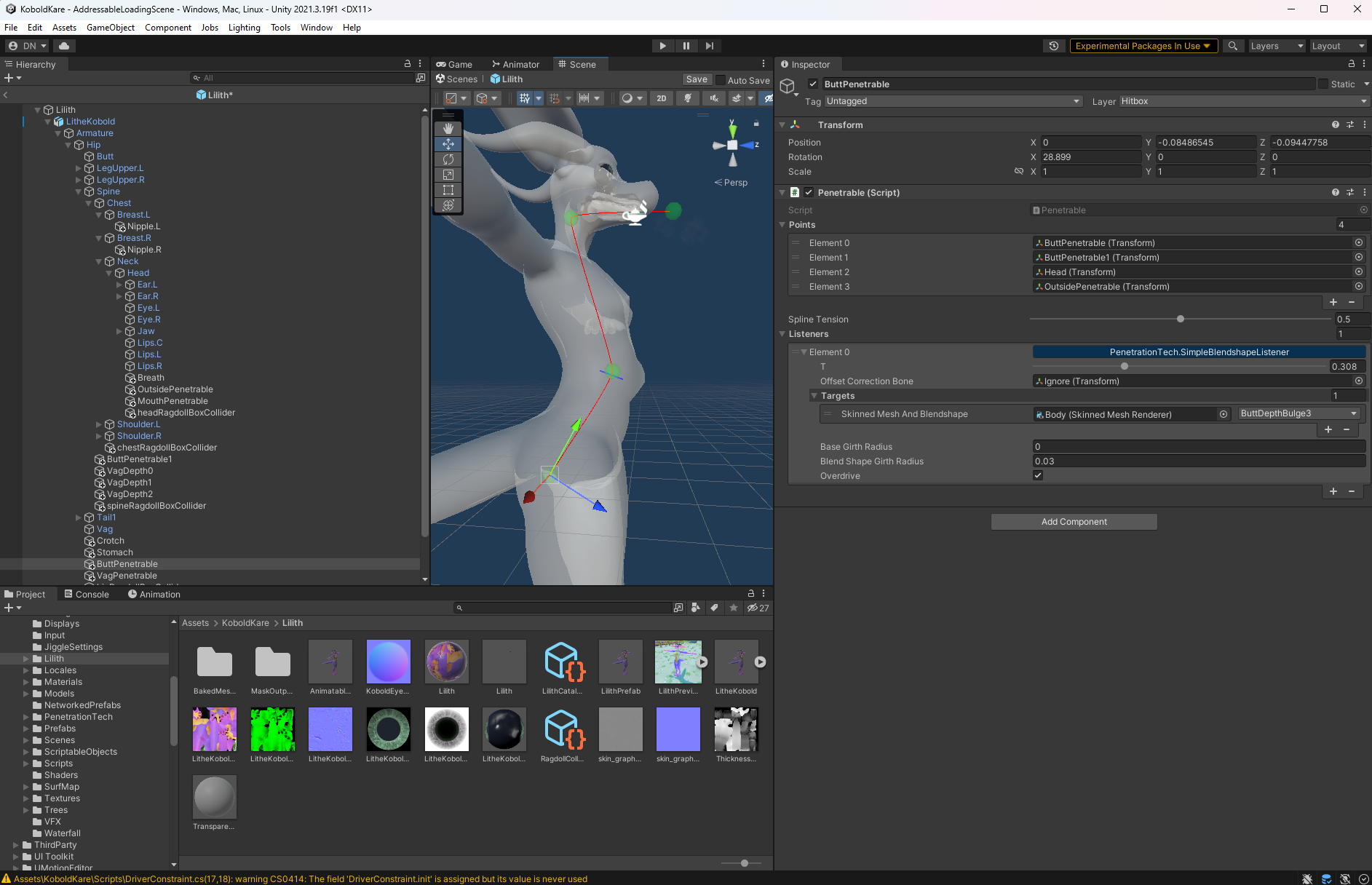Open the DN account dropdown
The image size is (1372, 885).
point(28,46)
